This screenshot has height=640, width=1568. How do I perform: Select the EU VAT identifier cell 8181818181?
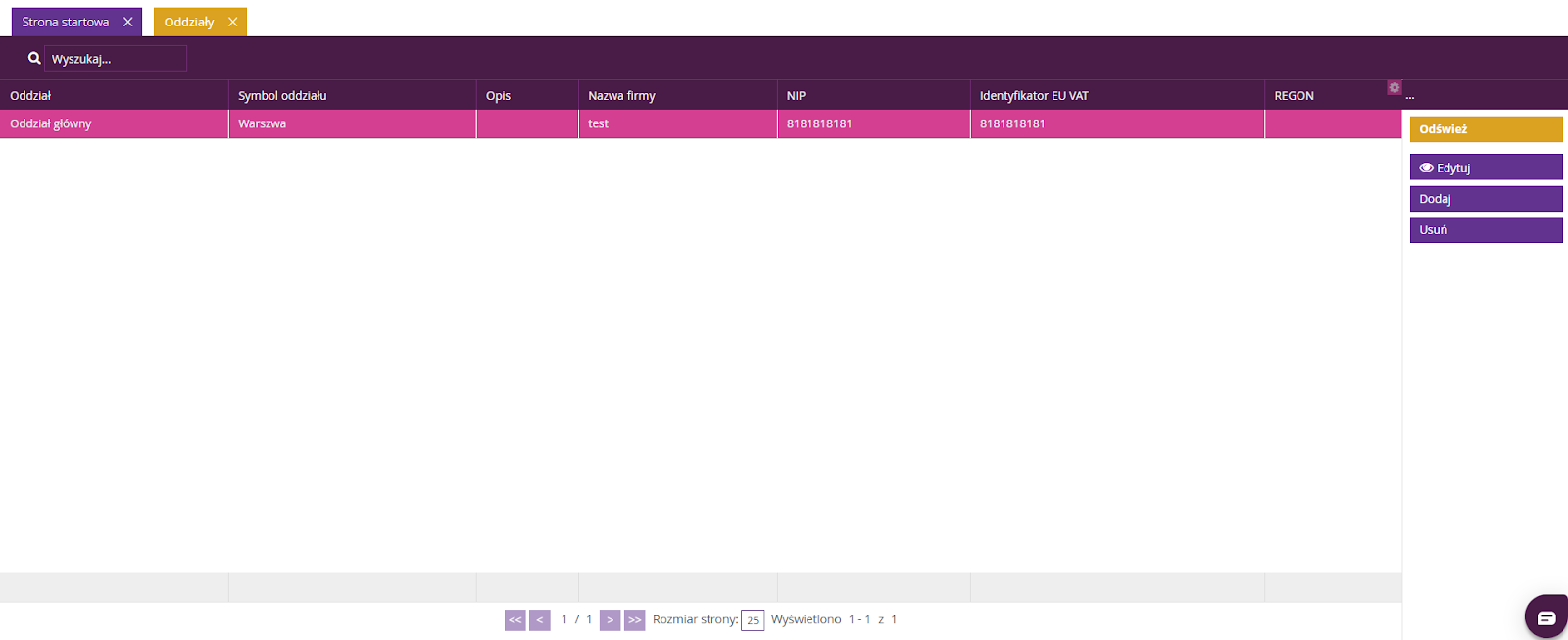coord(1117,123)
